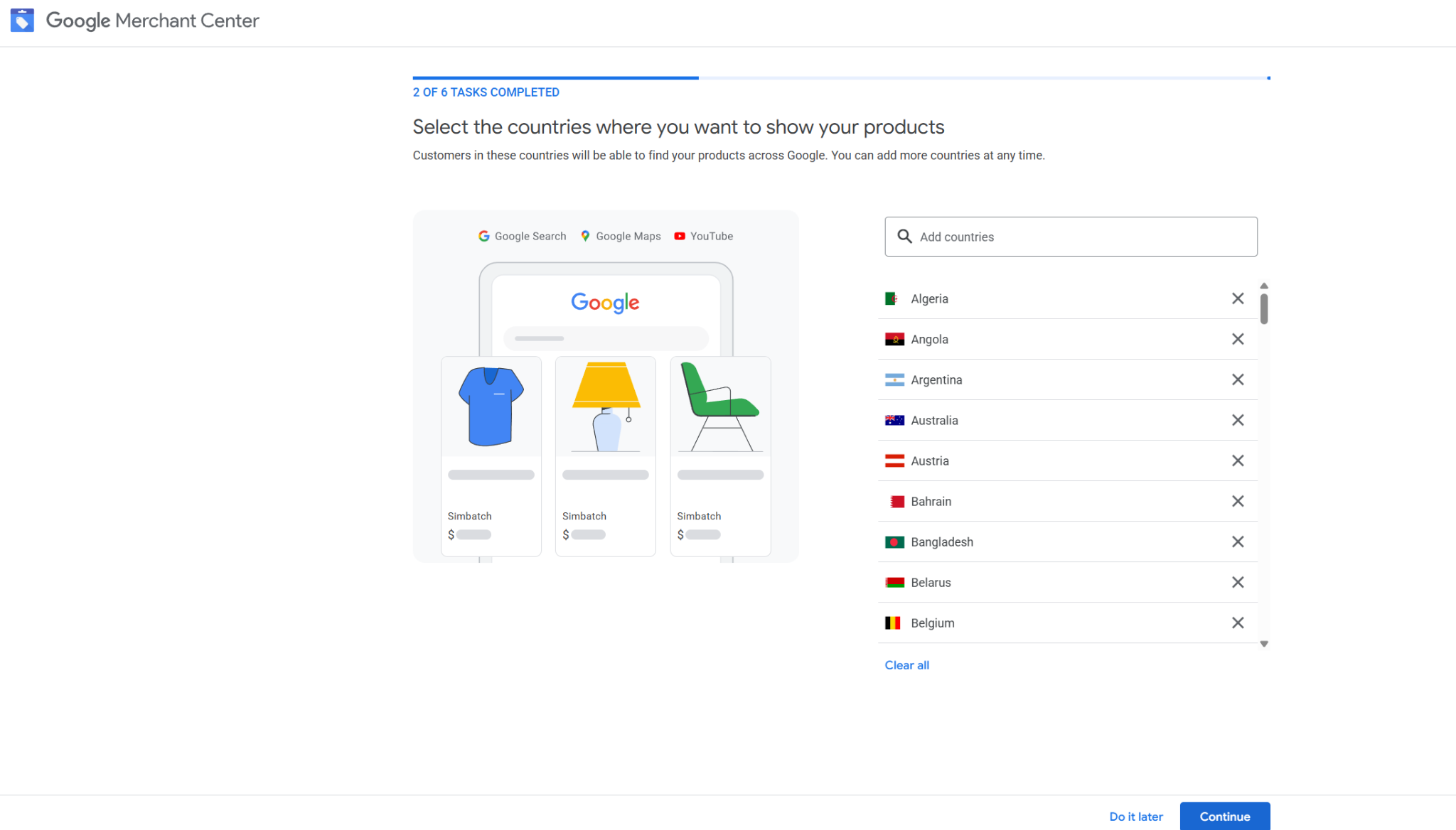
Task: Remove Argentina from the country list
Action: 1238,379
